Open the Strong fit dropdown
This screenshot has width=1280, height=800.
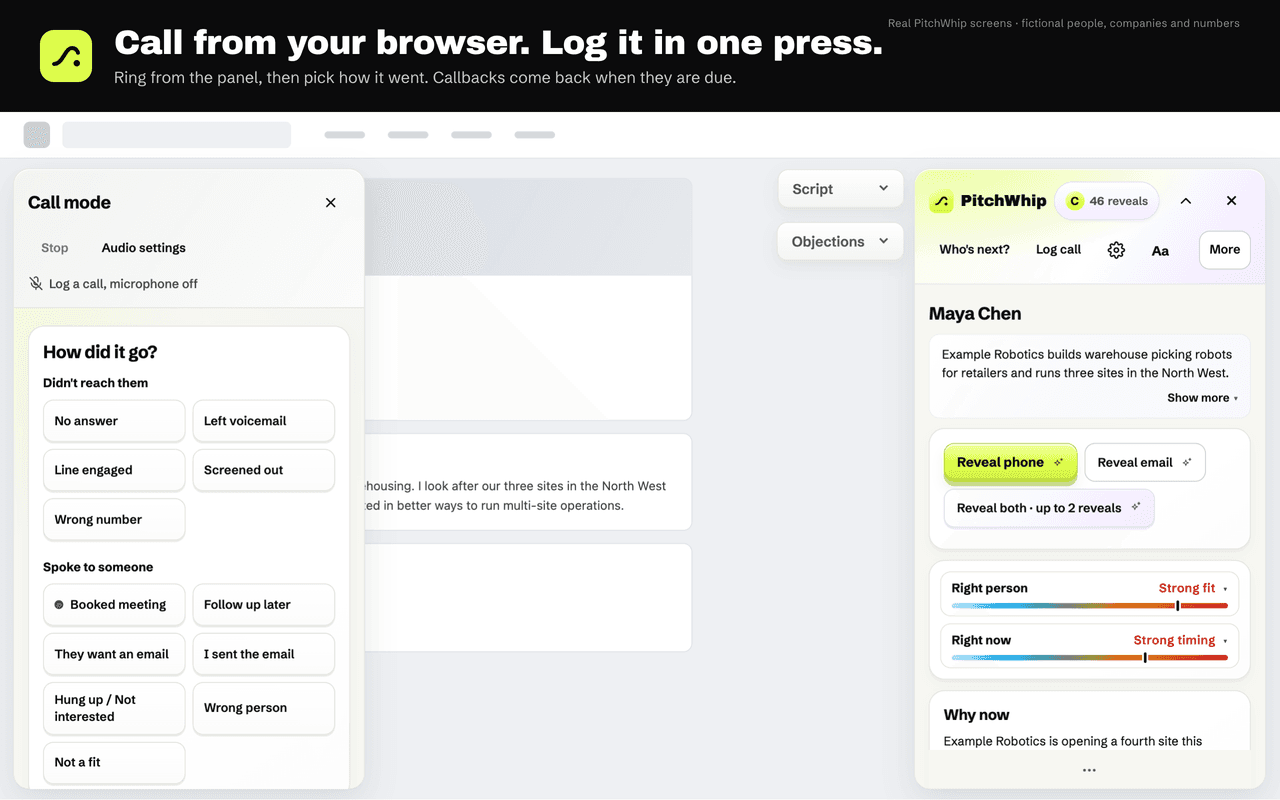[x=1193, y=588]
